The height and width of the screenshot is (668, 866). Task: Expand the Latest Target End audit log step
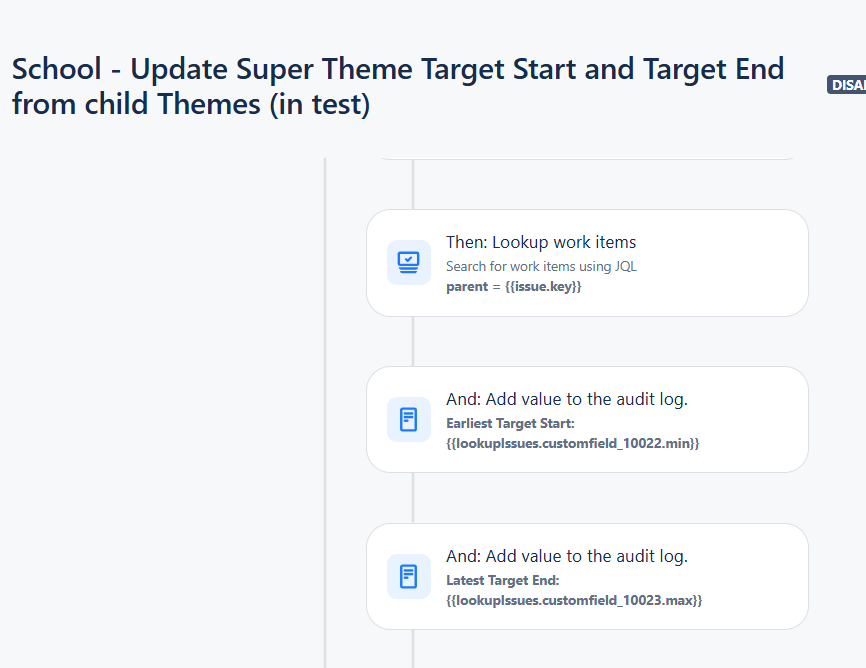(587, 576)
